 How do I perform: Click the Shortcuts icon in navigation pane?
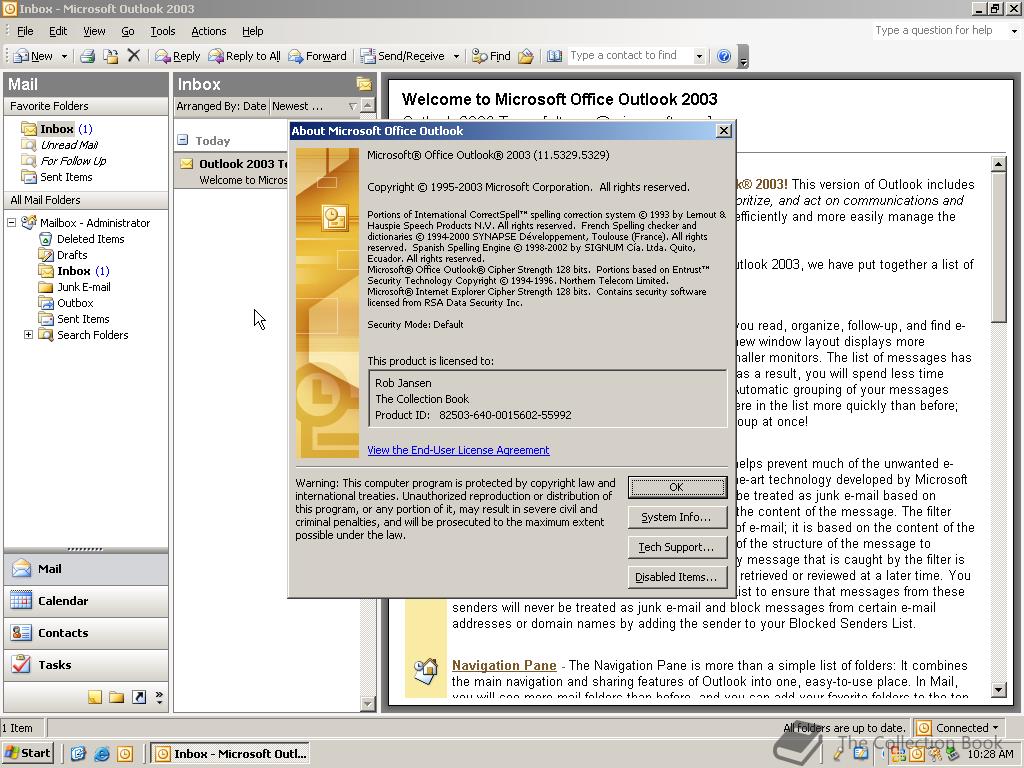click(x=138, y=697)
